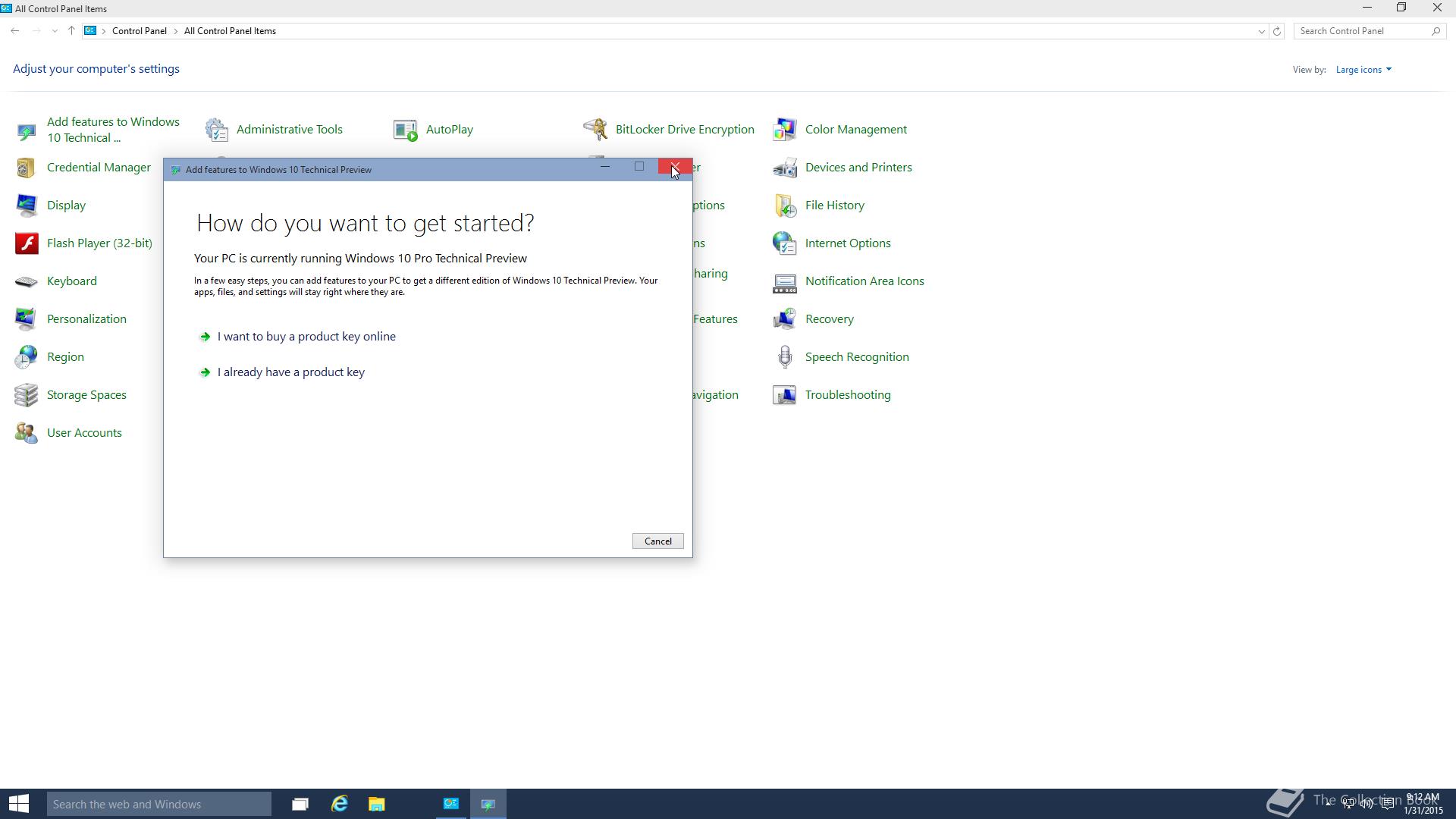1456x819 pixels.
Task: Open the View by Large icons dropdown
Action: [x=1363, y=70]
